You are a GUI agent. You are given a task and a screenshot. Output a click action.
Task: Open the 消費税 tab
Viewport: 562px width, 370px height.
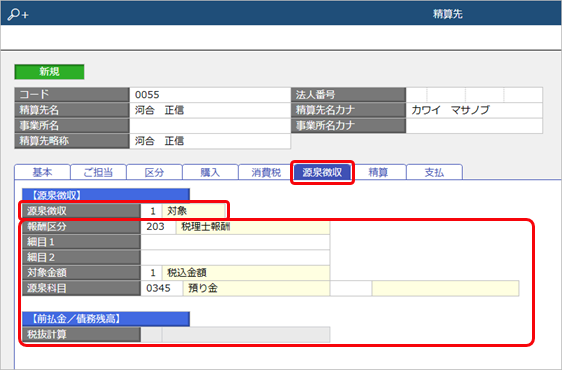point(266,172)
